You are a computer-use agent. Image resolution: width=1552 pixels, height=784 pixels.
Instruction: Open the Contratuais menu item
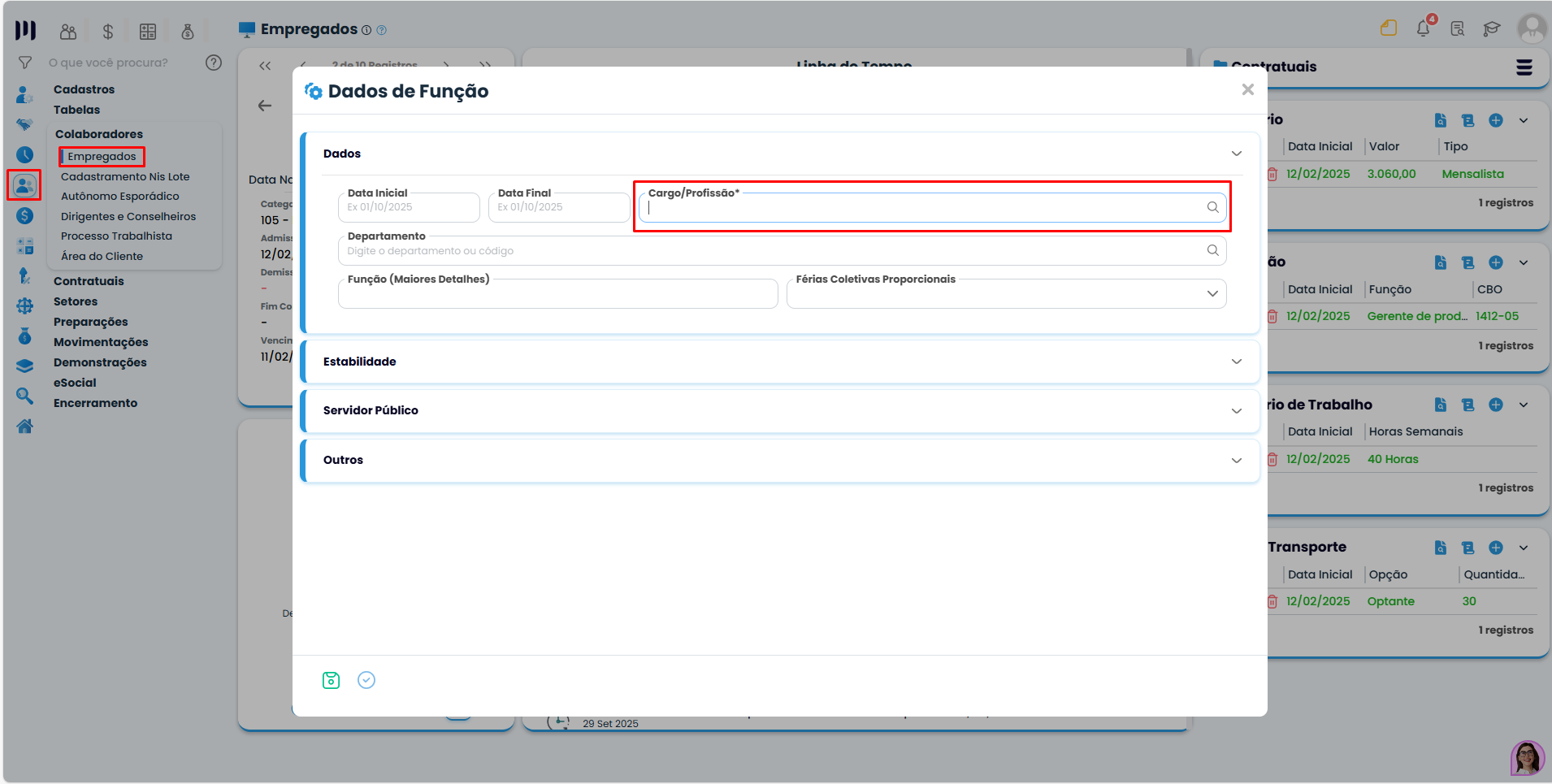pos(89,281)
